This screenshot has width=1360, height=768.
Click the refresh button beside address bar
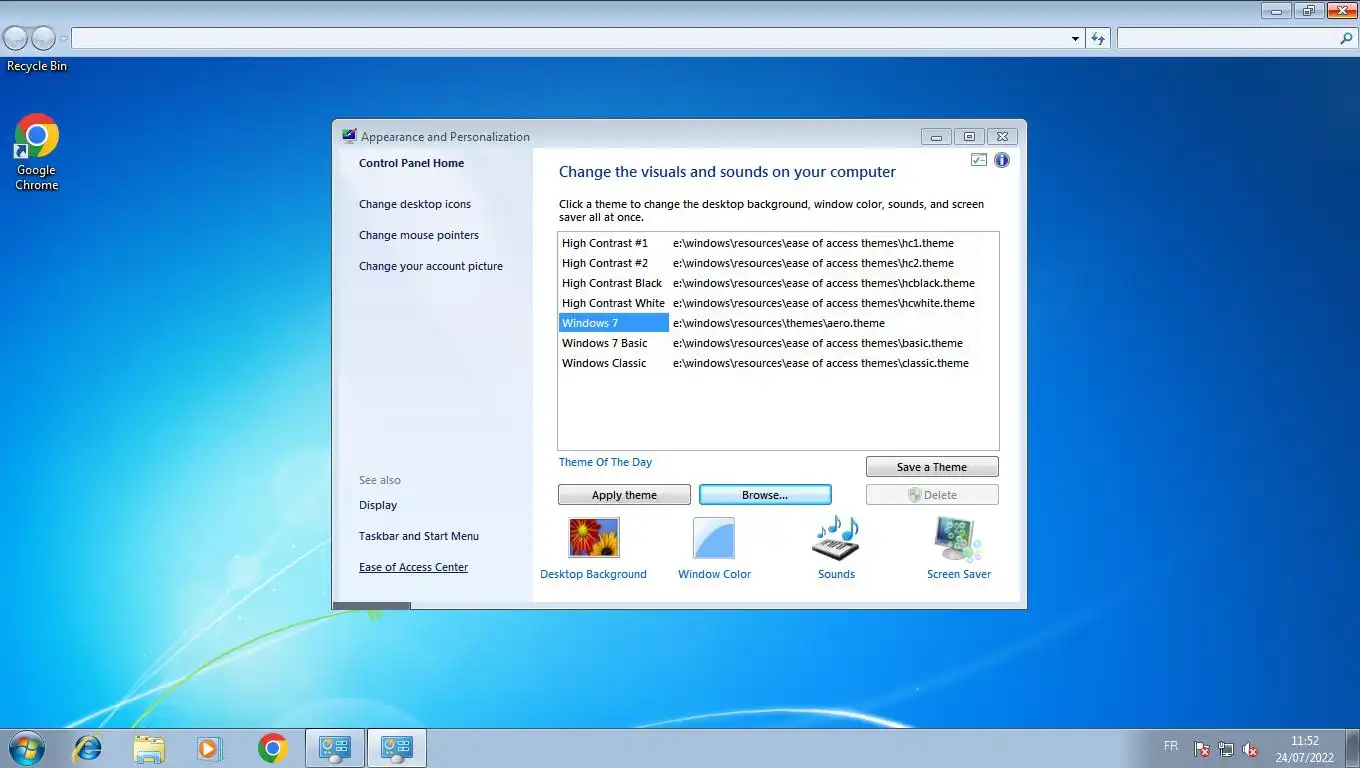(1098, 38)
